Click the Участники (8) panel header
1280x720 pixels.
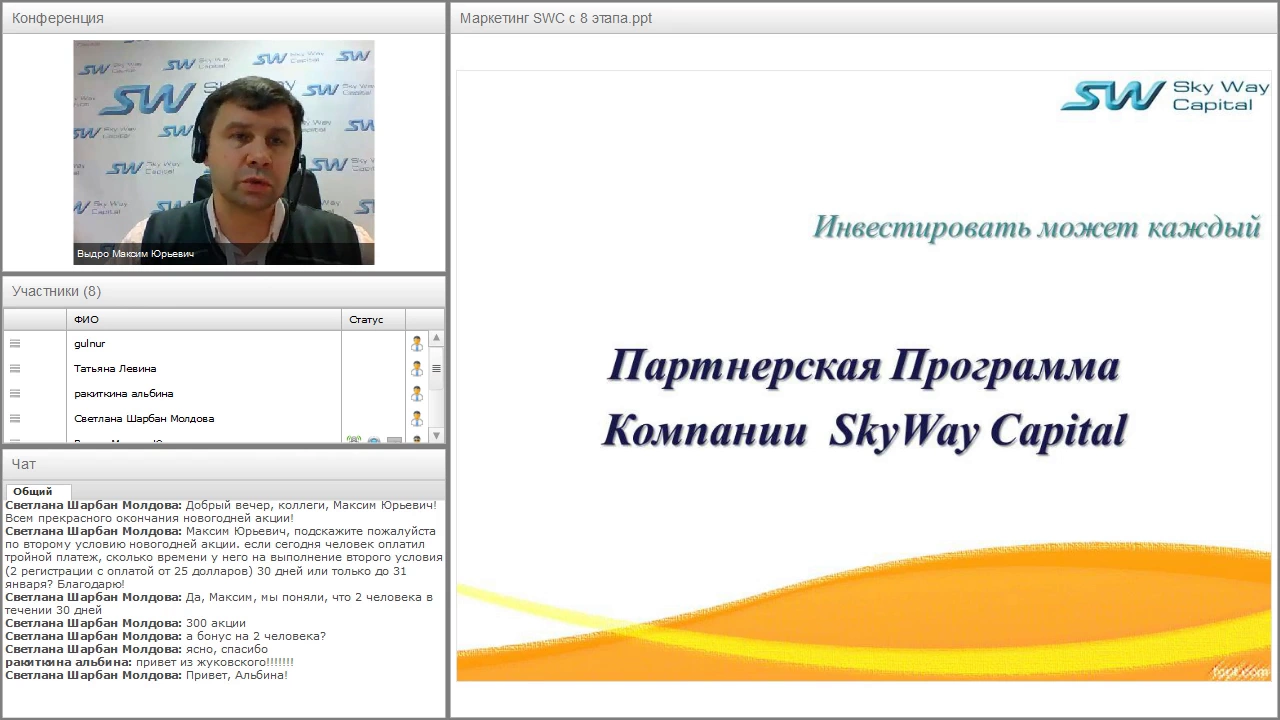coord(224,291)
